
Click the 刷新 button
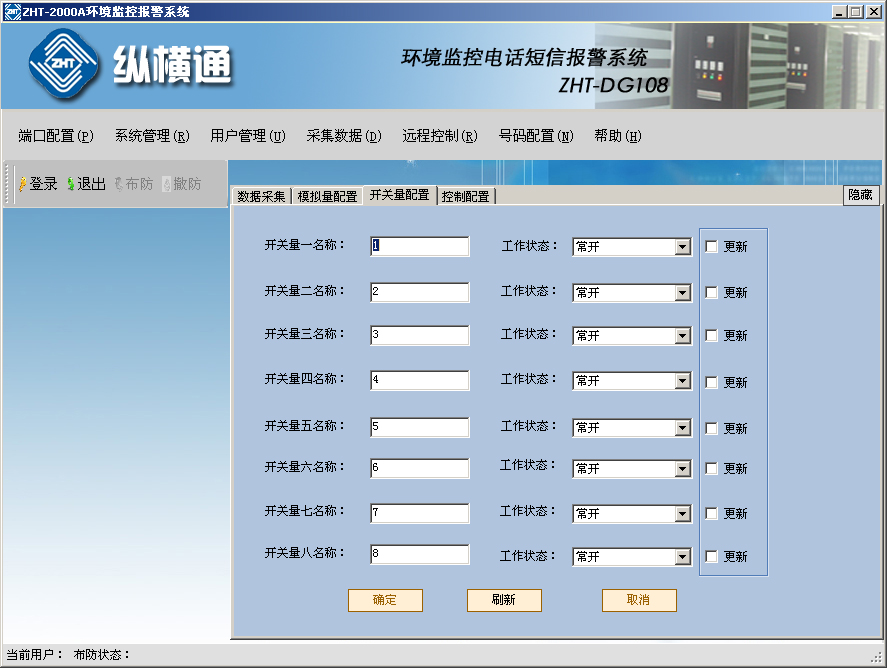504,600
